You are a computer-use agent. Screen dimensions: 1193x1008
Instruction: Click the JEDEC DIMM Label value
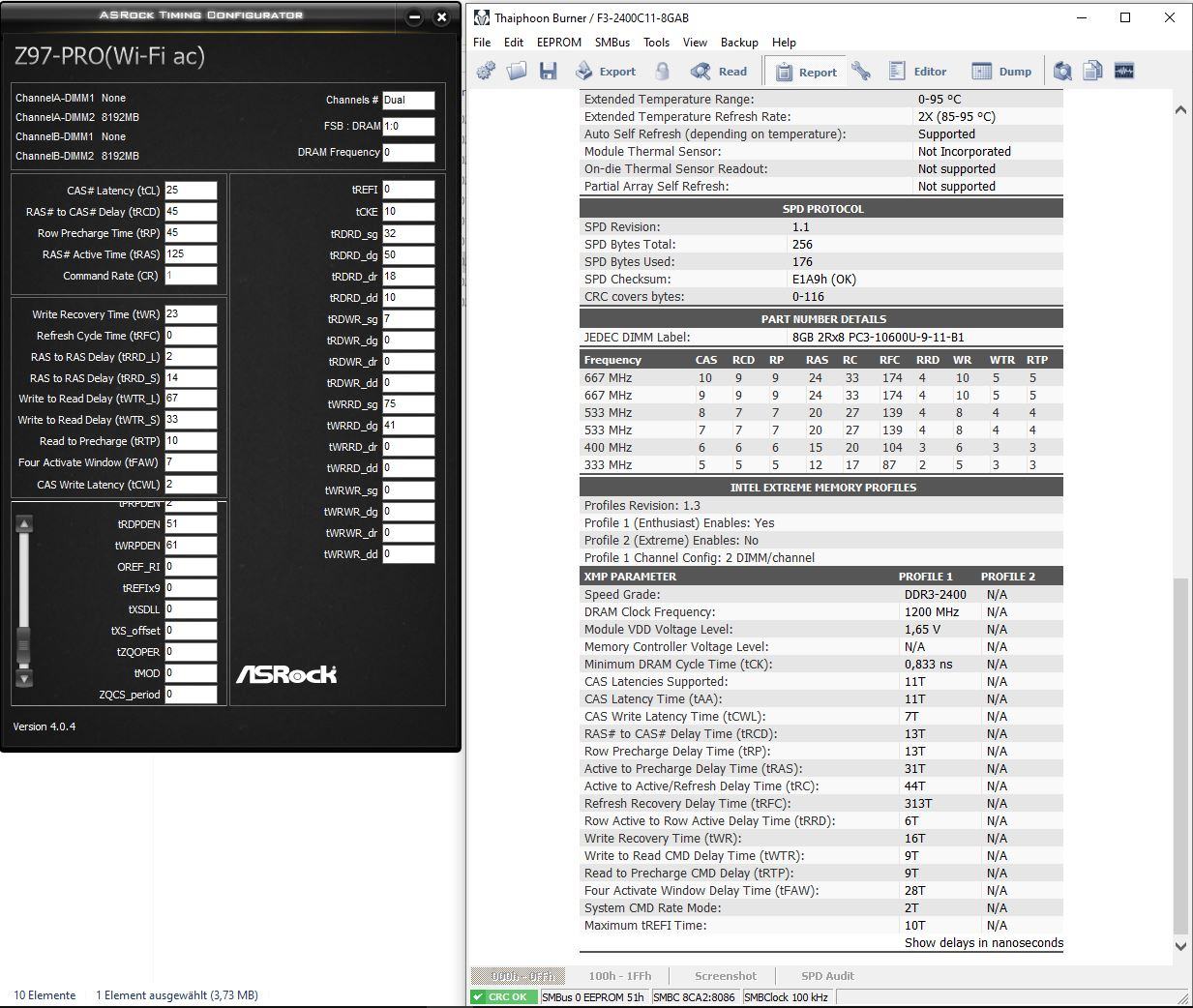[878, 338]
